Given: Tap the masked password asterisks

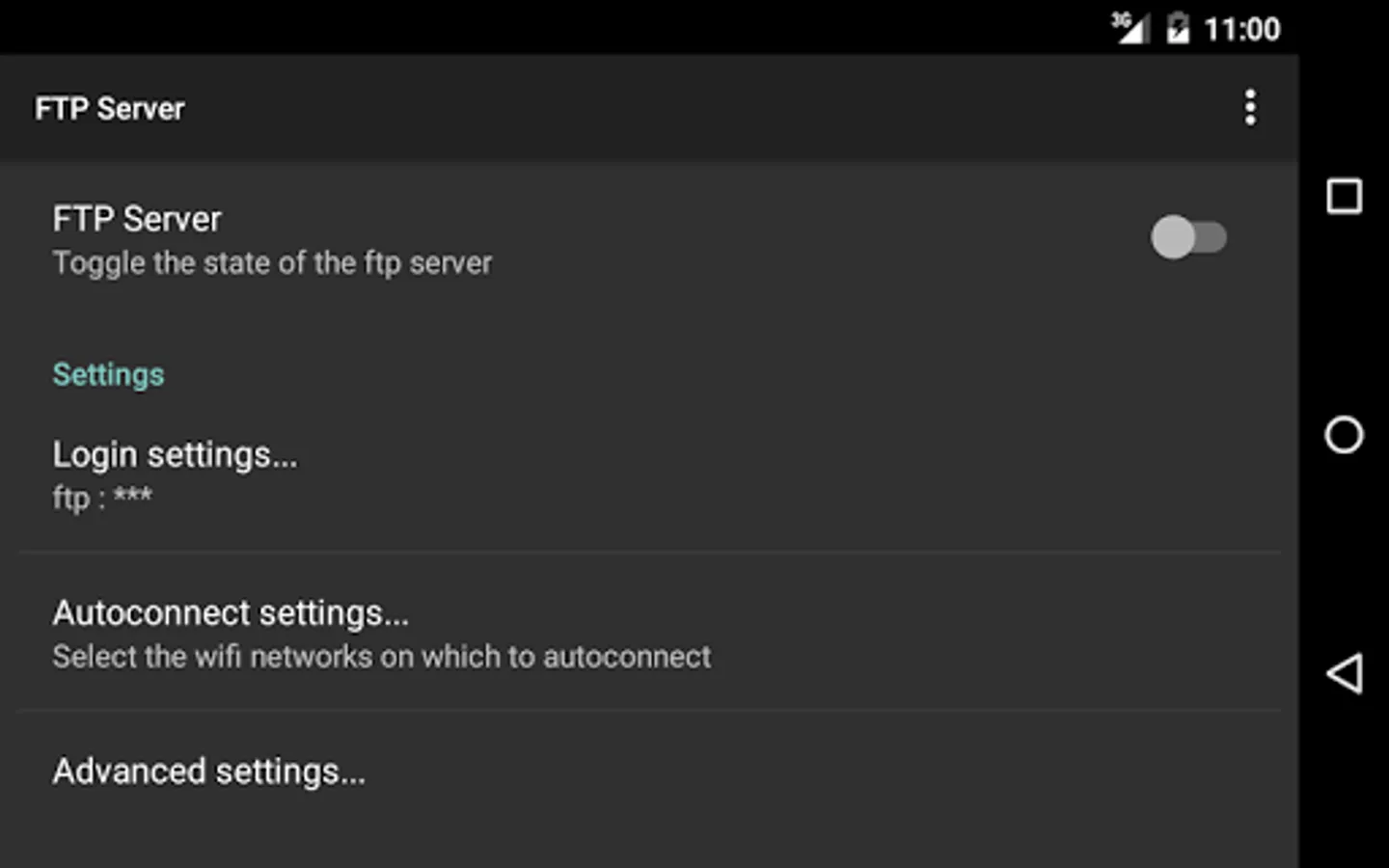Looking at the screenshot, I should pos(133,497).
